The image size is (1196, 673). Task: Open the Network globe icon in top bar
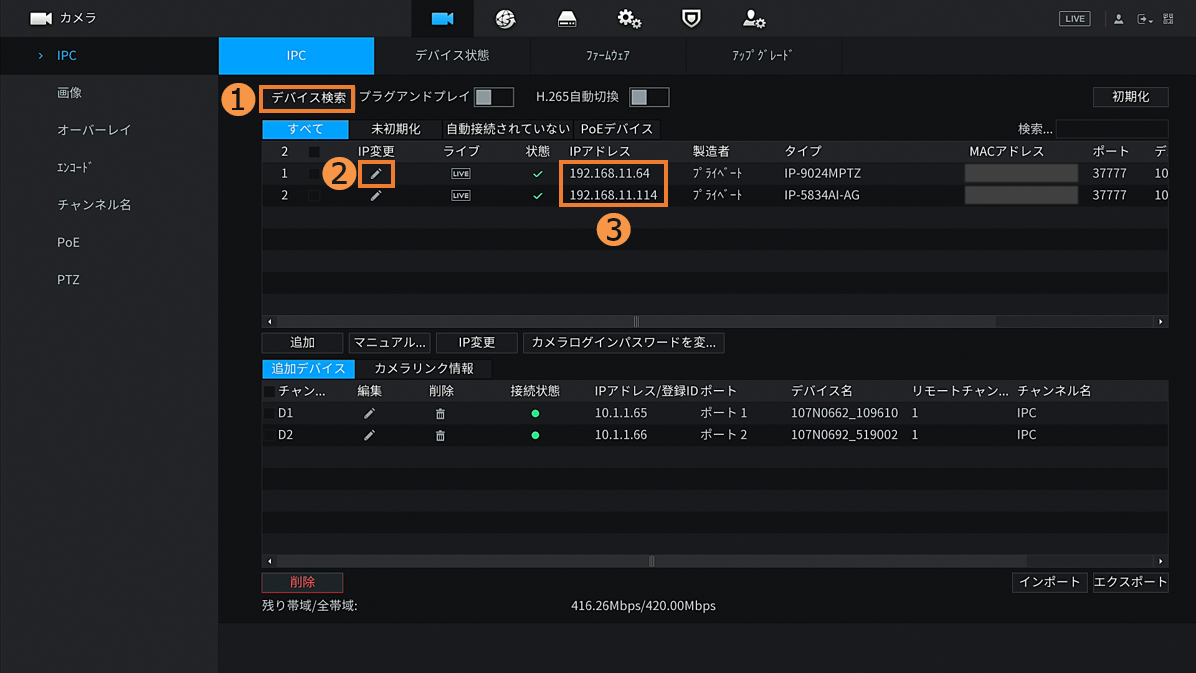click(x=505, y=19)
